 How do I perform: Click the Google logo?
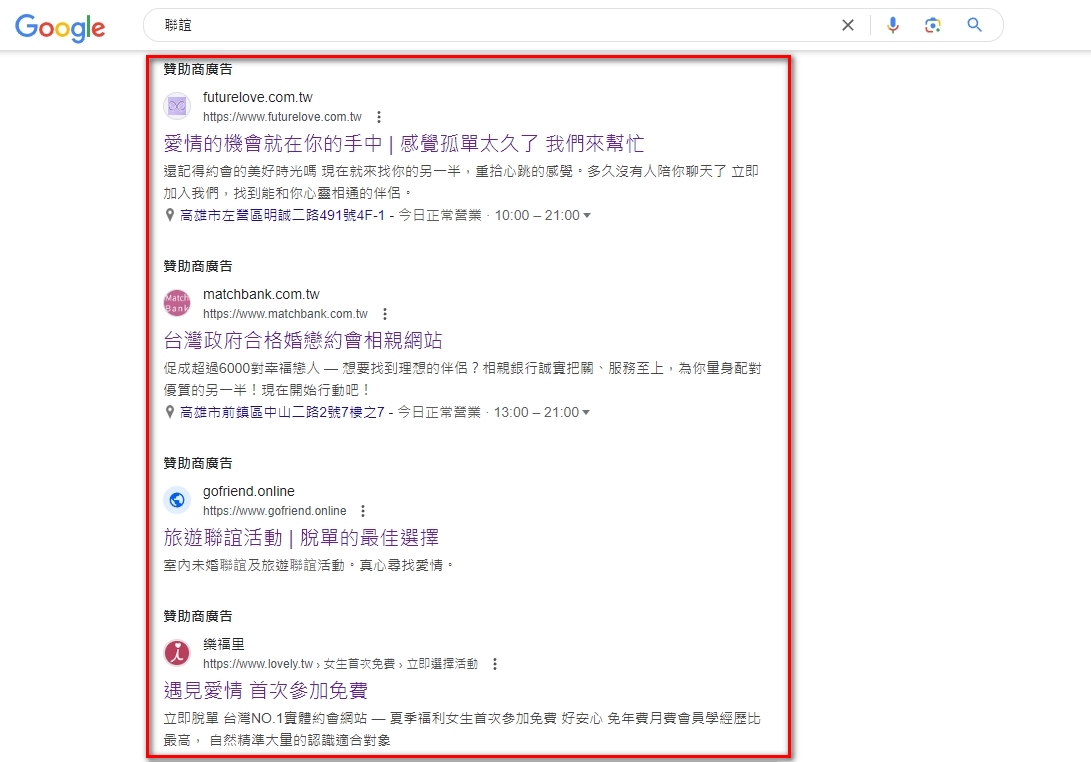[x=60, y=27]
